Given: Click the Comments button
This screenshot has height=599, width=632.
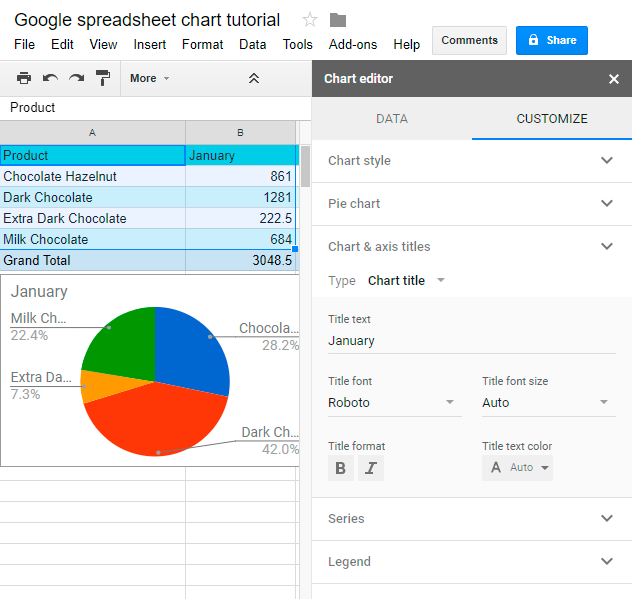Looking at the screenshot, I should tap(469, 40).
